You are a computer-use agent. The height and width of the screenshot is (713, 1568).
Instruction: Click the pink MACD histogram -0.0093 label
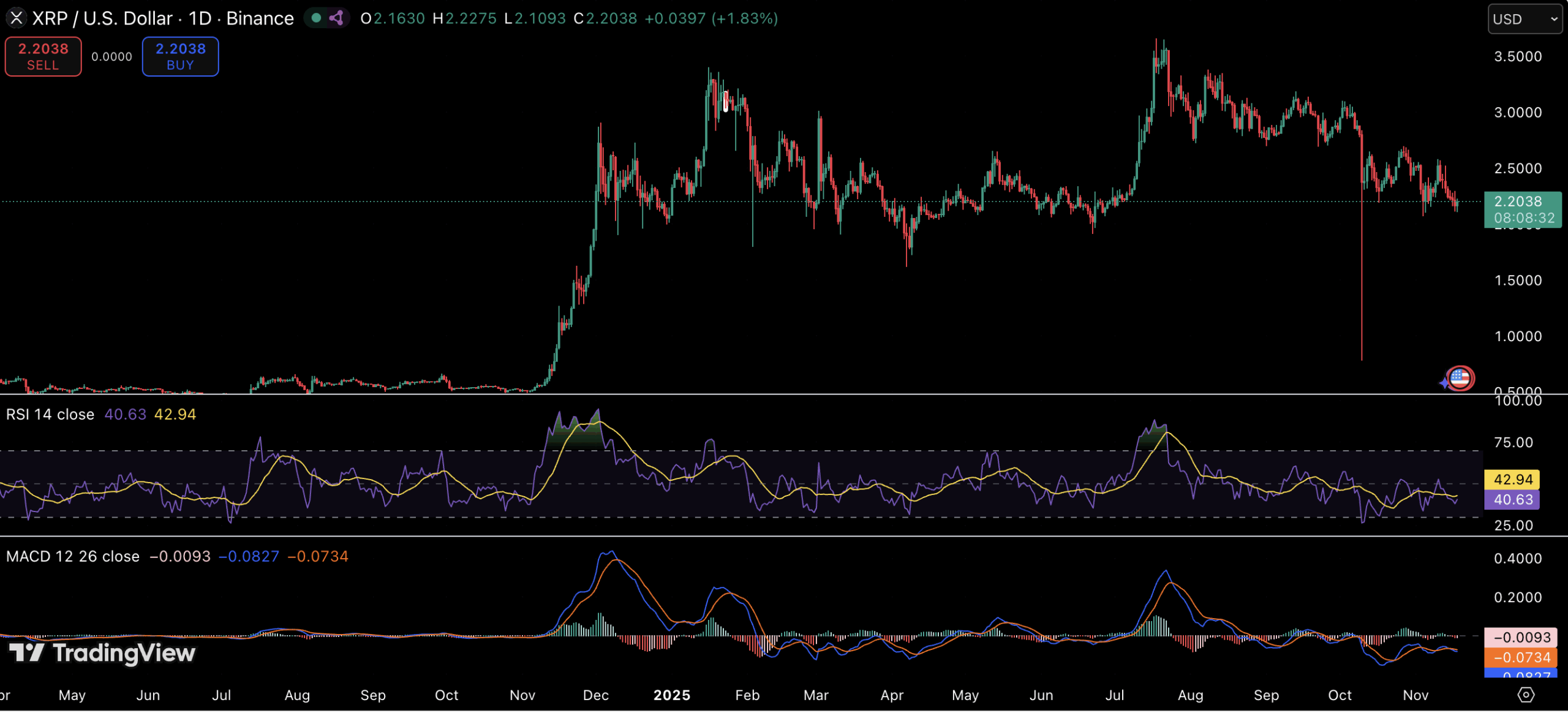1521,638
